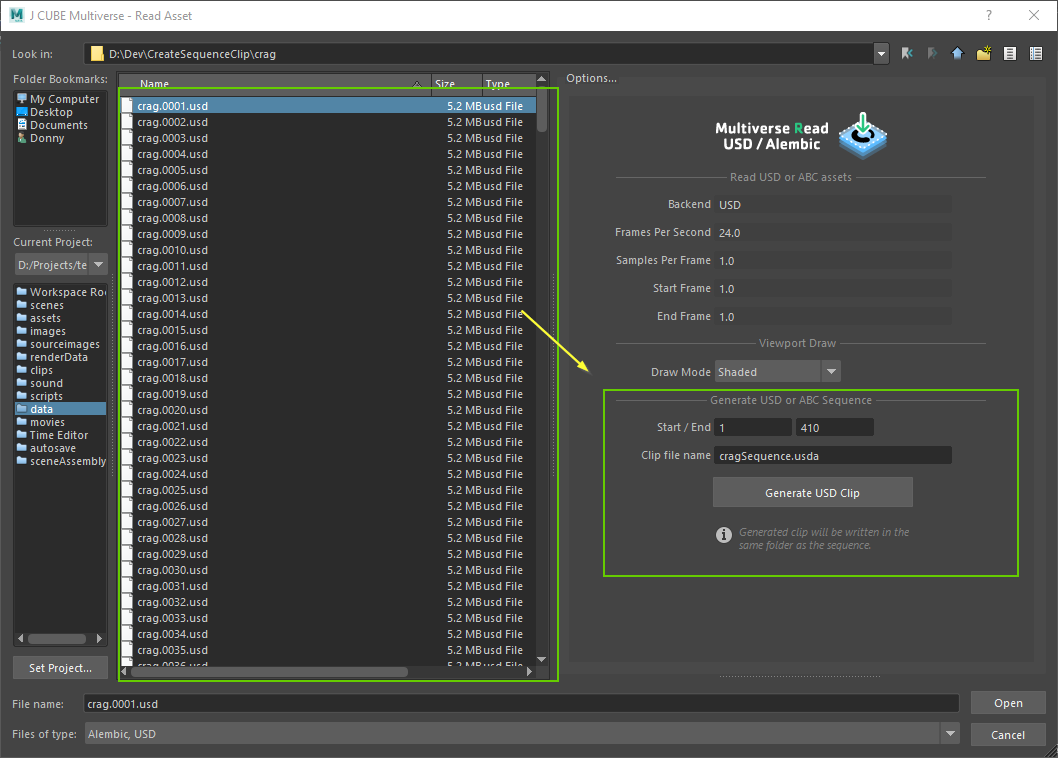This screenshot has height=758, width=1058.
Task: Sort files by Name column
Action: pos(275,83)
